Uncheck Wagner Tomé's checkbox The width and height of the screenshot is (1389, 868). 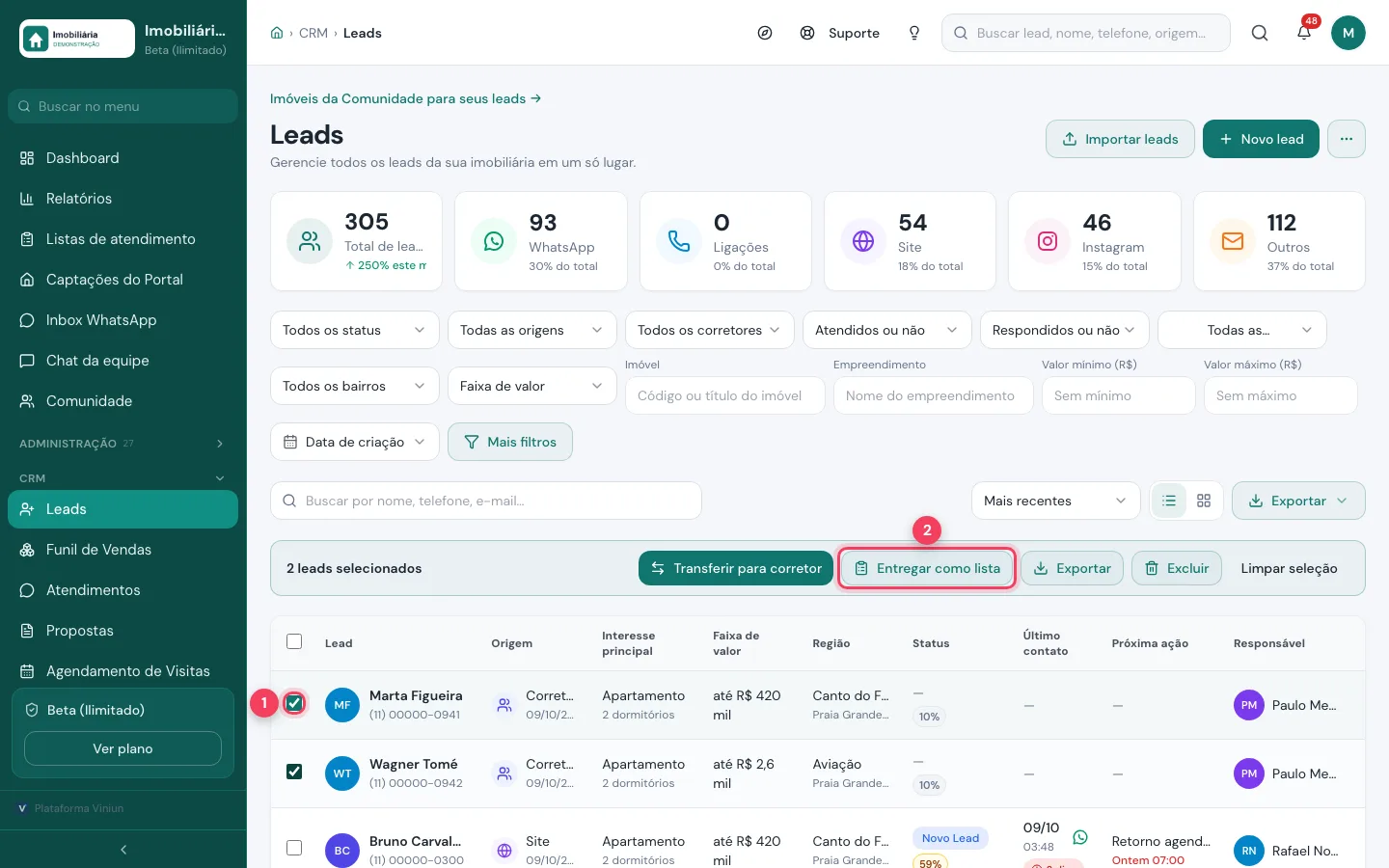point(294,772)
